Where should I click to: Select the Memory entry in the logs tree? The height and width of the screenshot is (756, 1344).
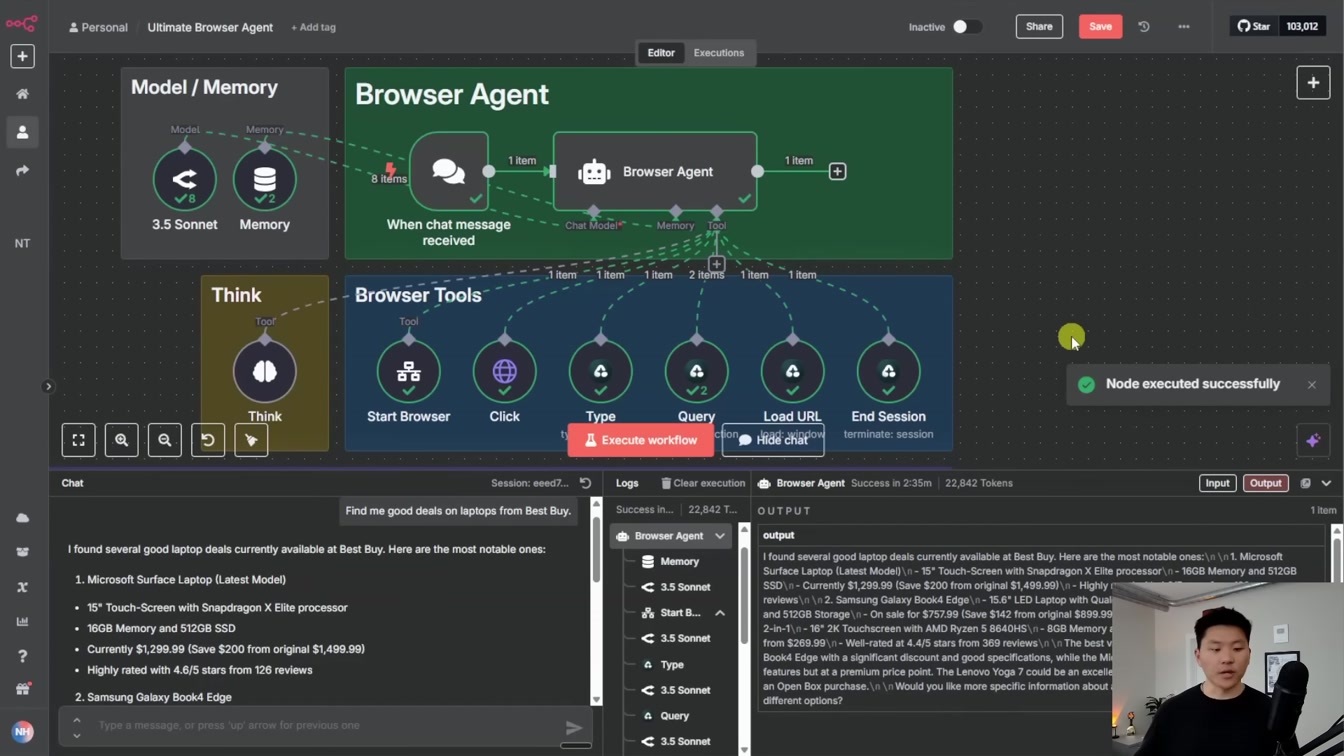pyautogui.click(x=679, y=562)
